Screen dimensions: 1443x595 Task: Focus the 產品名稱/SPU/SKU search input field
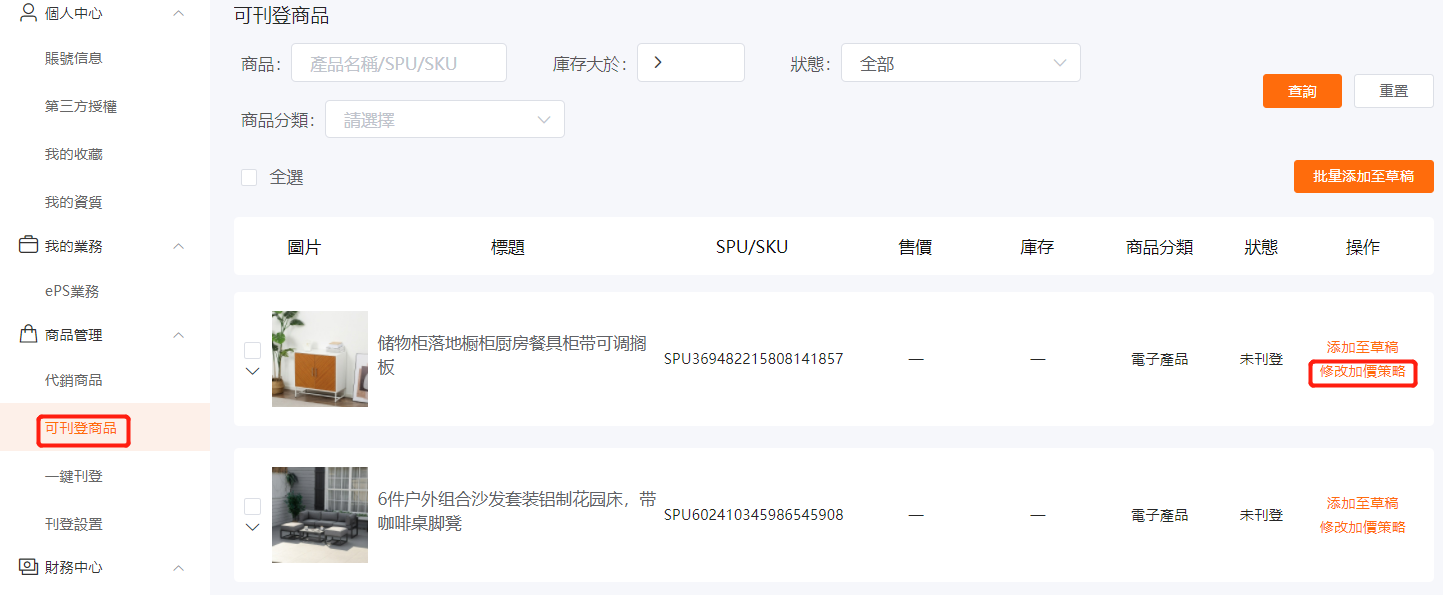click(398, 63)
